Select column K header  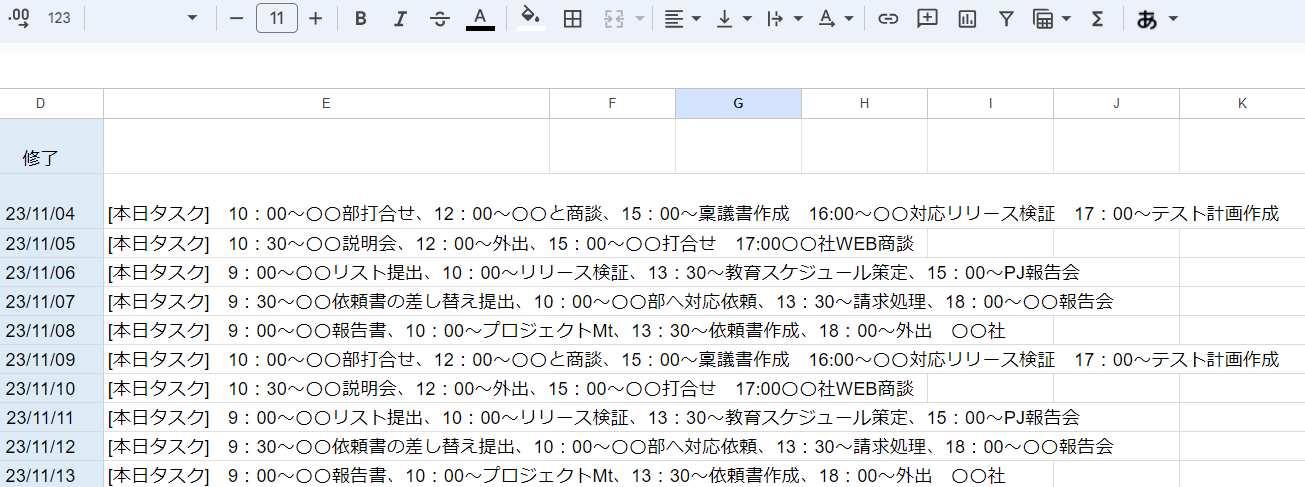(x=1242, y=103)
